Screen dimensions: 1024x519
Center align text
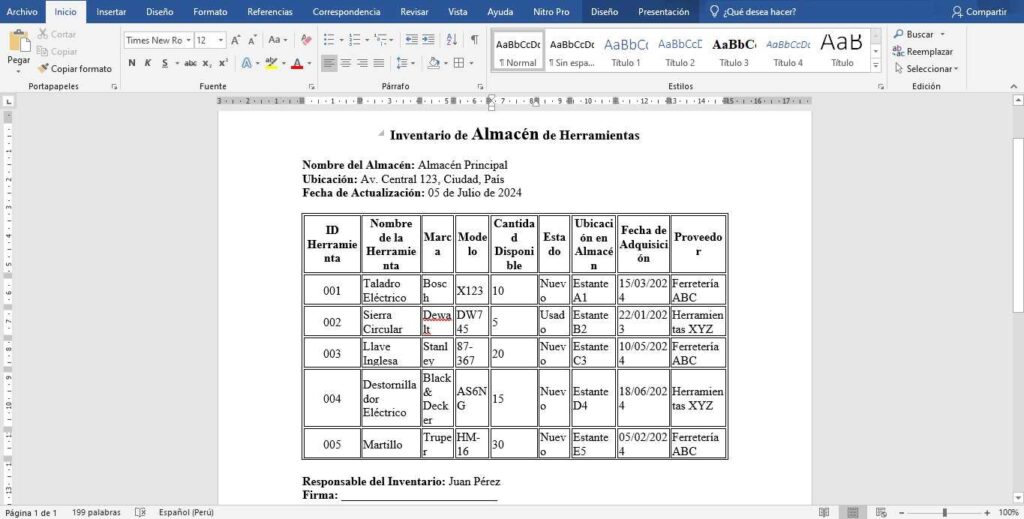[346, 63]
